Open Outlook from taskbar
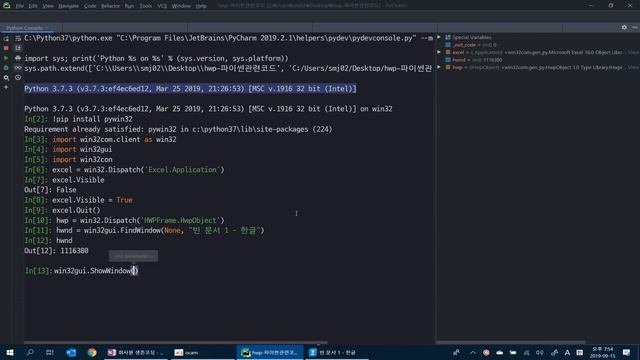Viewport: 640px width, 360px height. [71, 352]
